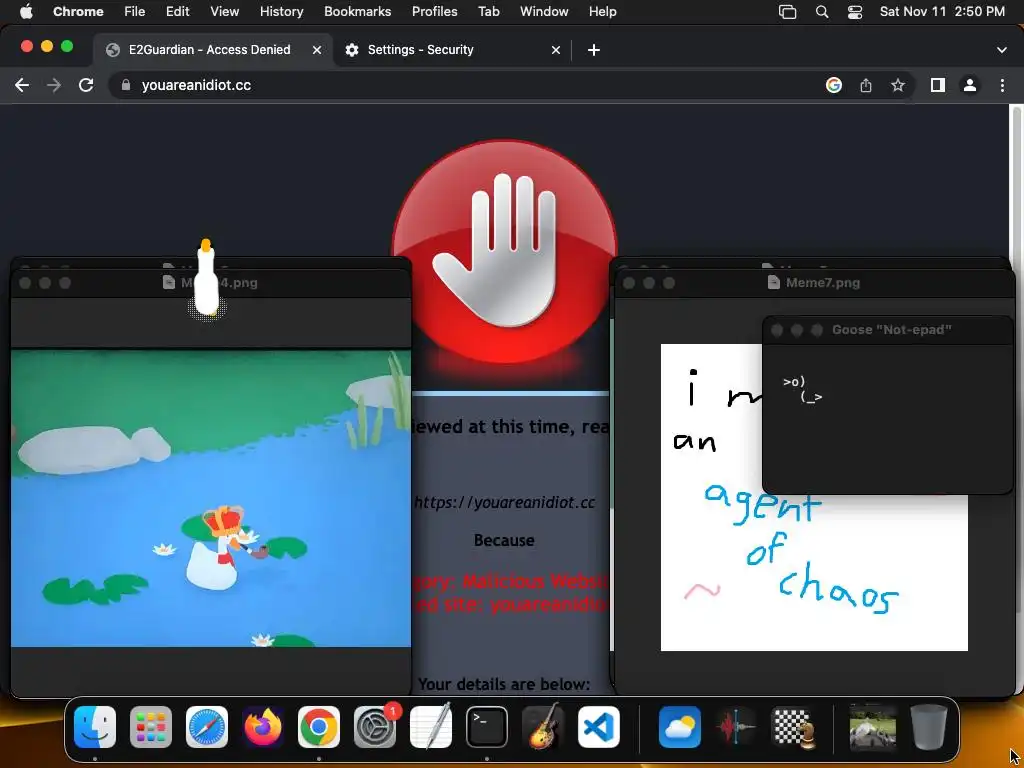1024x768 pixels.
Task: Open the Trash in the dock
Action: point(929,727)
